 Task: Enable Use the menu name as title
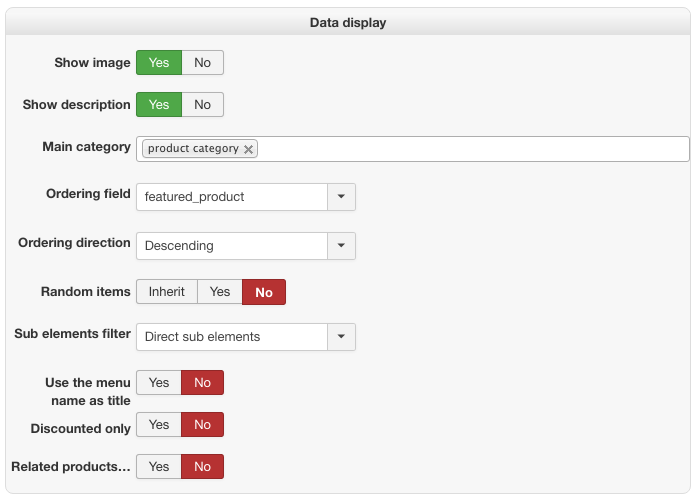tap(159, 383)
